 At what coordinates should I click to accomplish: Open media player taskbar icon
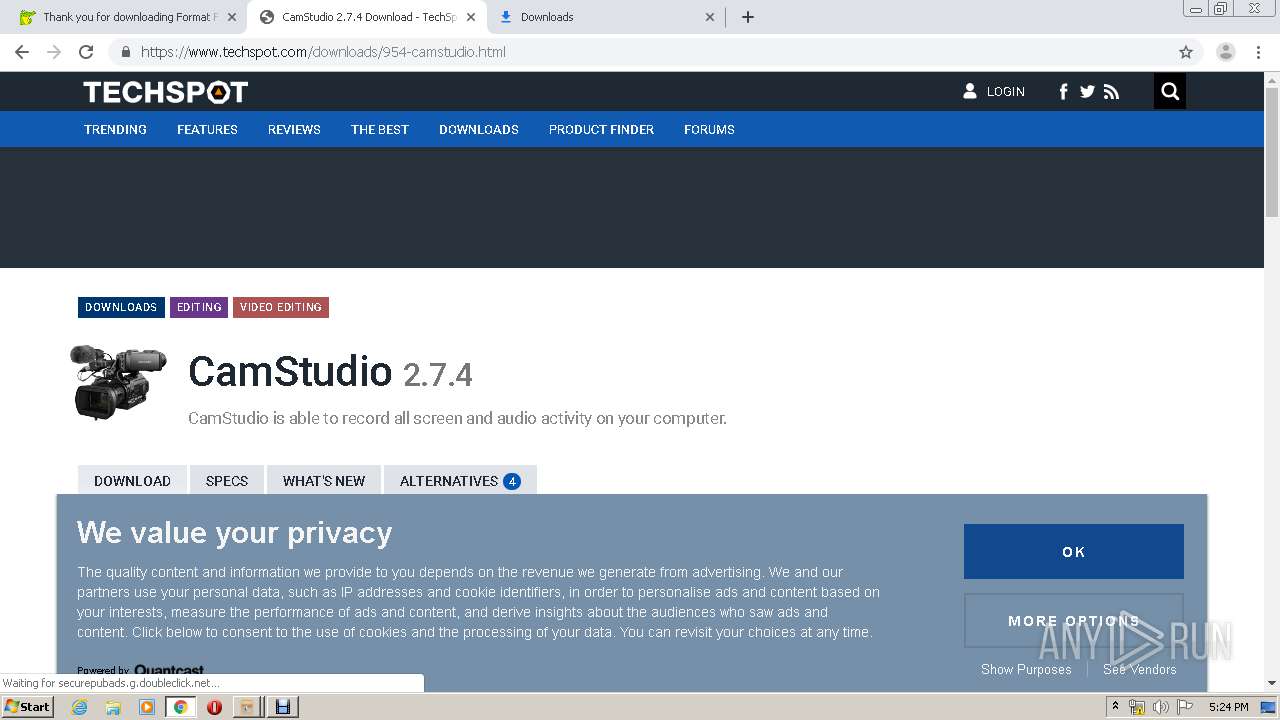pos(147,707)
